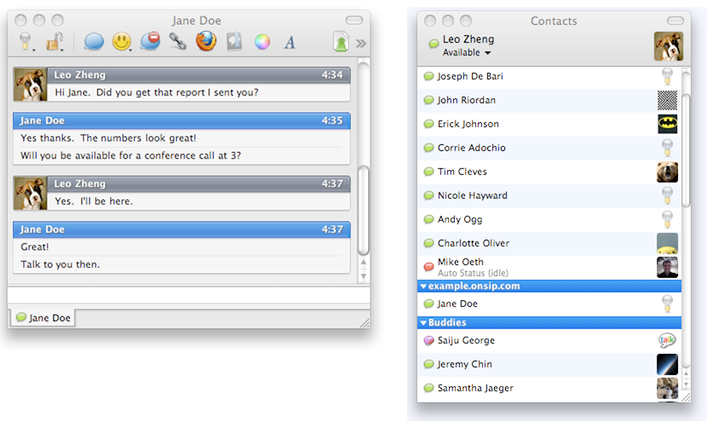Collapse the Buddies group

click(424, 323)
